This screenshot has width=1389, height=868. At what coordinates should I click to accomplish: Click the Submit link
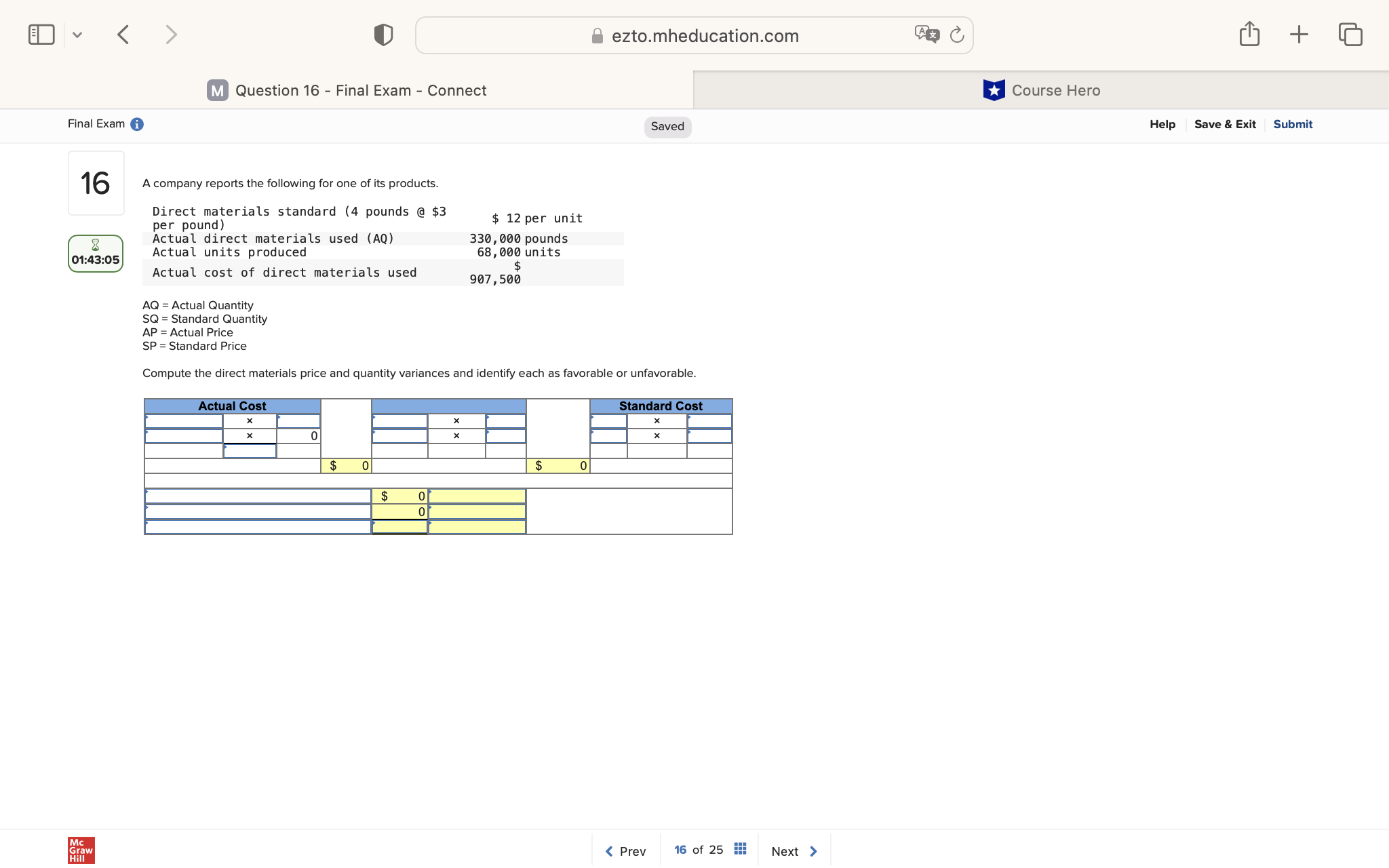1292,124
